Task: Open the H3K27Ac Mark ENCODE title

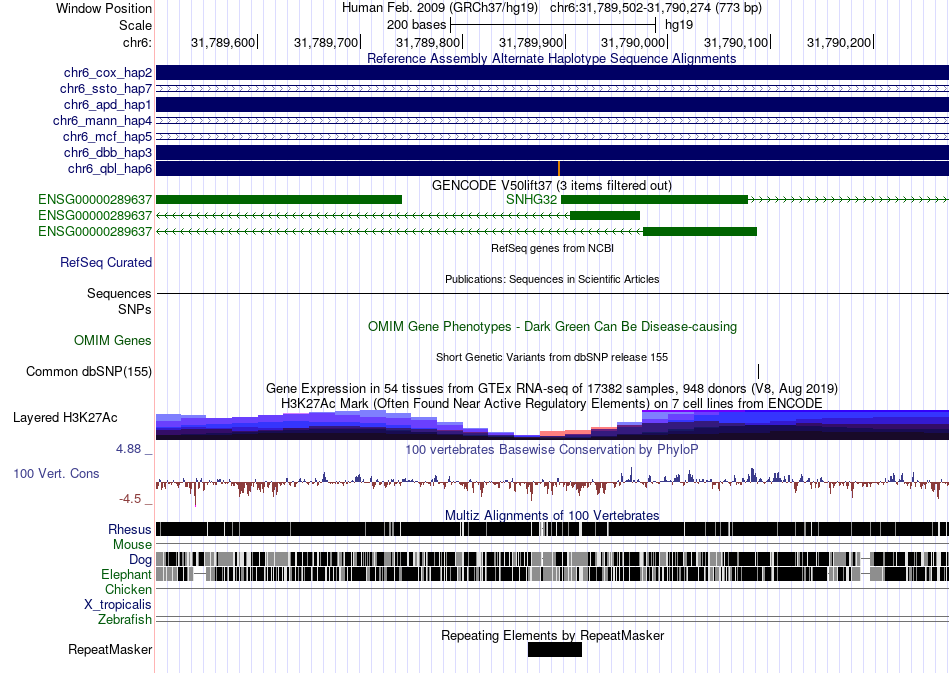Action: 552,403
